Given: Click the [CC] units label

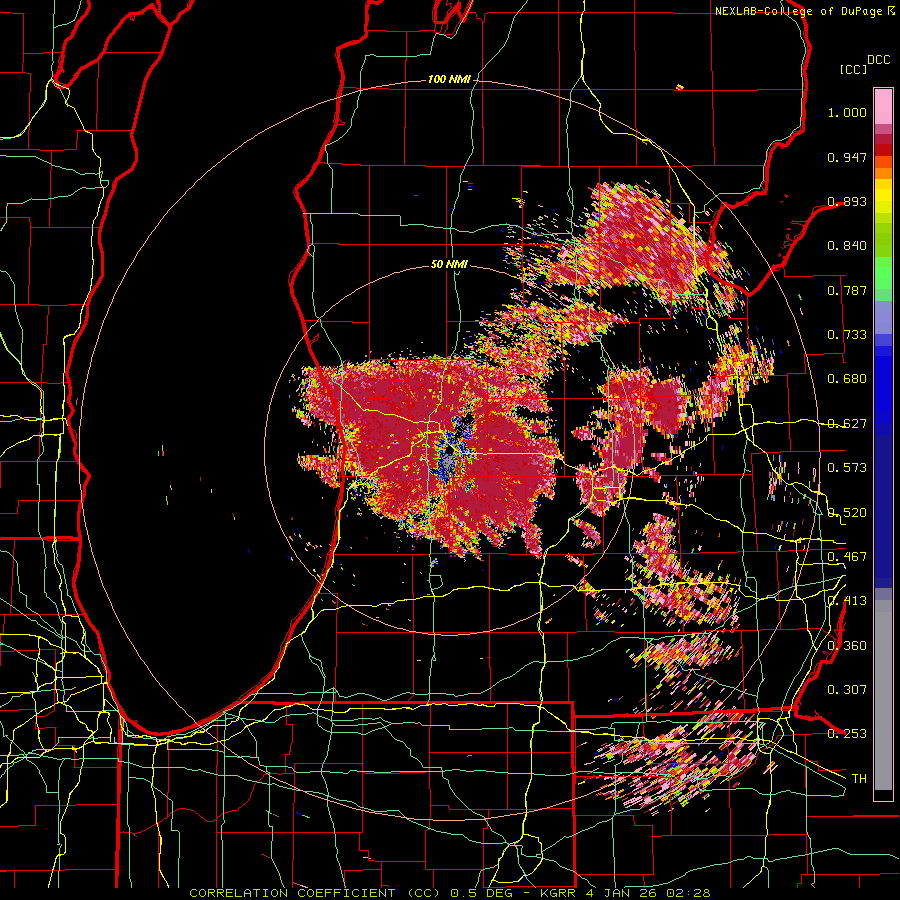Looking at the screenshot, I should pos(854,69).
